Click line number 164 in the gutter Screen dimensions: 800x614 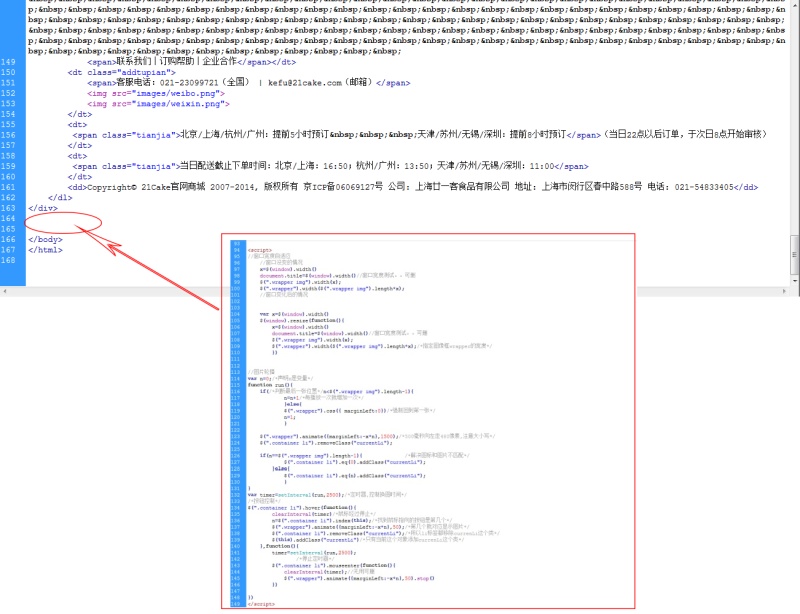click(8, 218)
